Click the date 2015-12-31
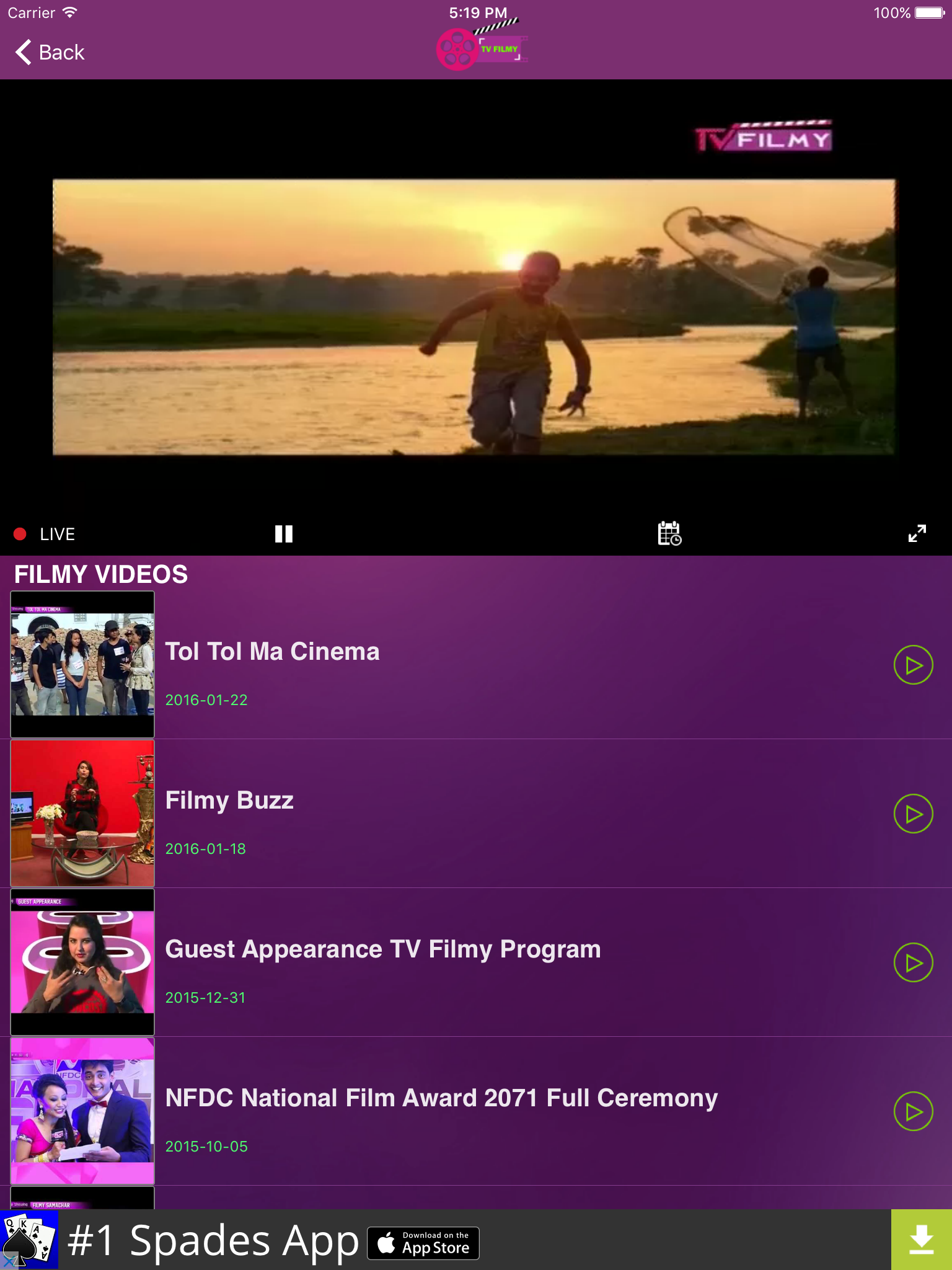This screenshot has height=1270, width=952. 205,997
